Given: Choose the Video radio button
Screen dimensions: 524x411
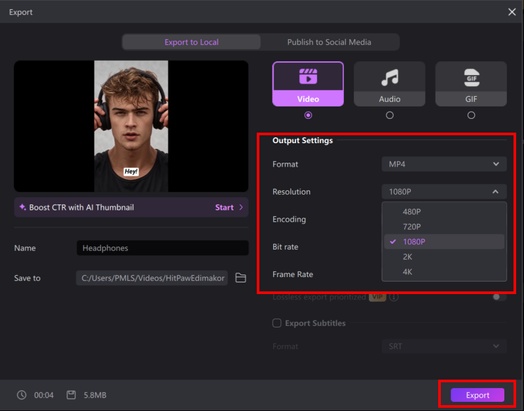Looking at the screenshot, I should (x=308, y=115).
